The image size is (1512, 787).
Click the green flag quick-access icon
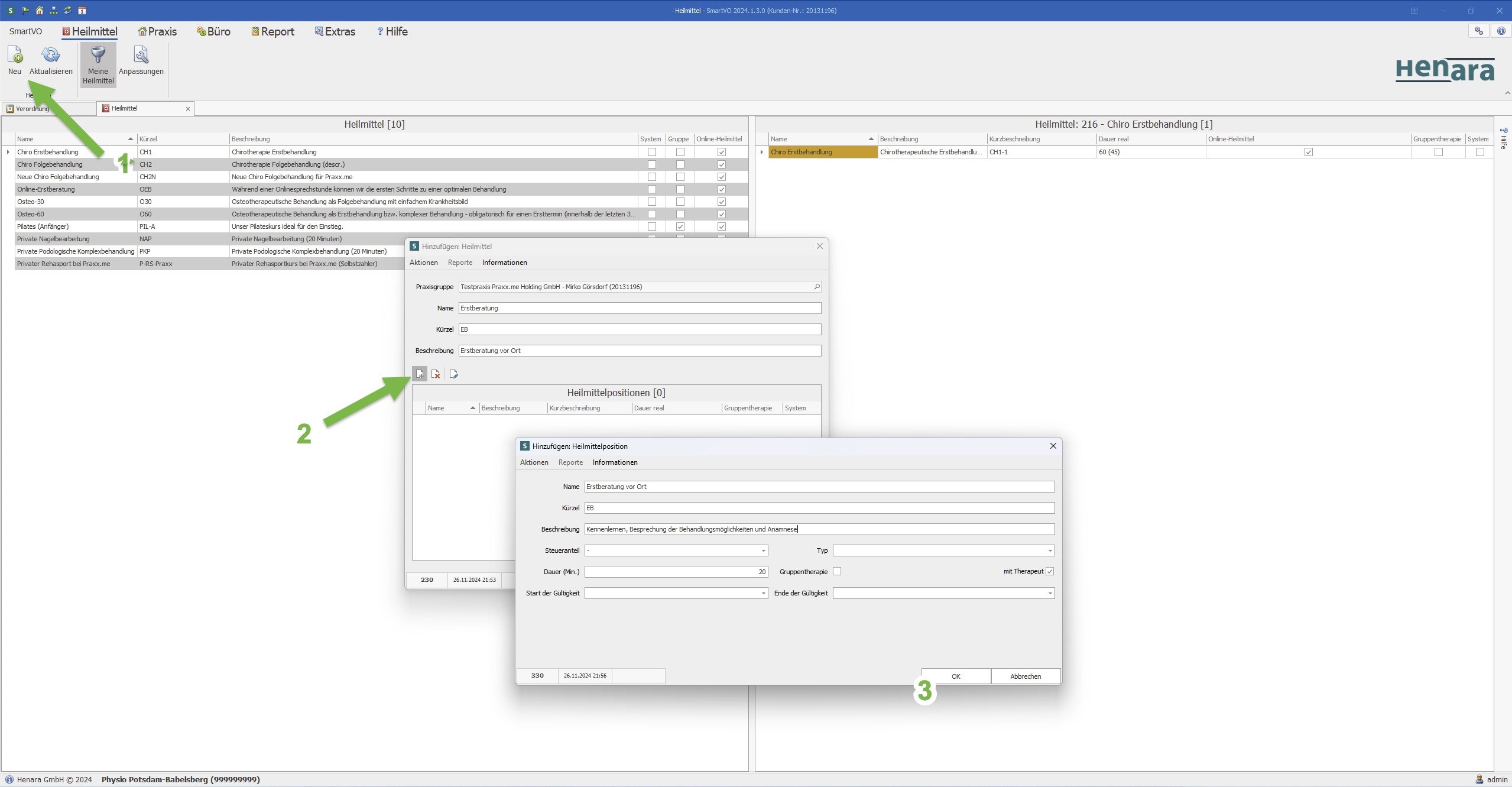pyautogui.click(x=25, y=11)
